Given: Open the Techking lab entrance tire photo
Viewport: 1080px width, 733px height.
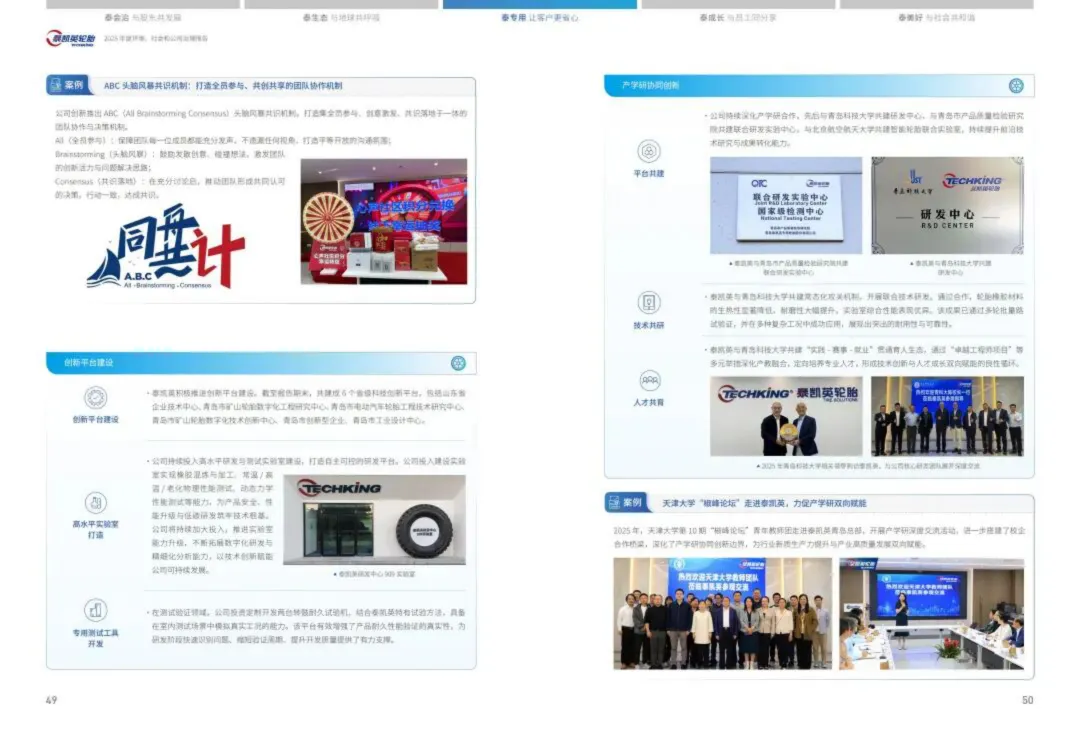Looking at the screenshot, I should 375,520.
